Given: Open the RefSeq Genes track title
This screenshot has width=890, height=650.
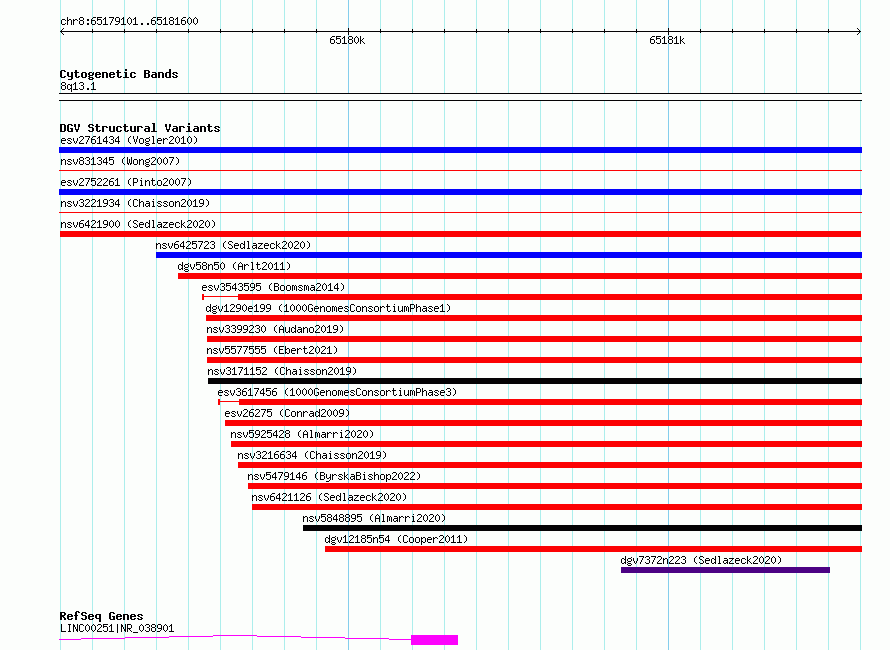Looking at the screenshot, I should tap(101, 616).
